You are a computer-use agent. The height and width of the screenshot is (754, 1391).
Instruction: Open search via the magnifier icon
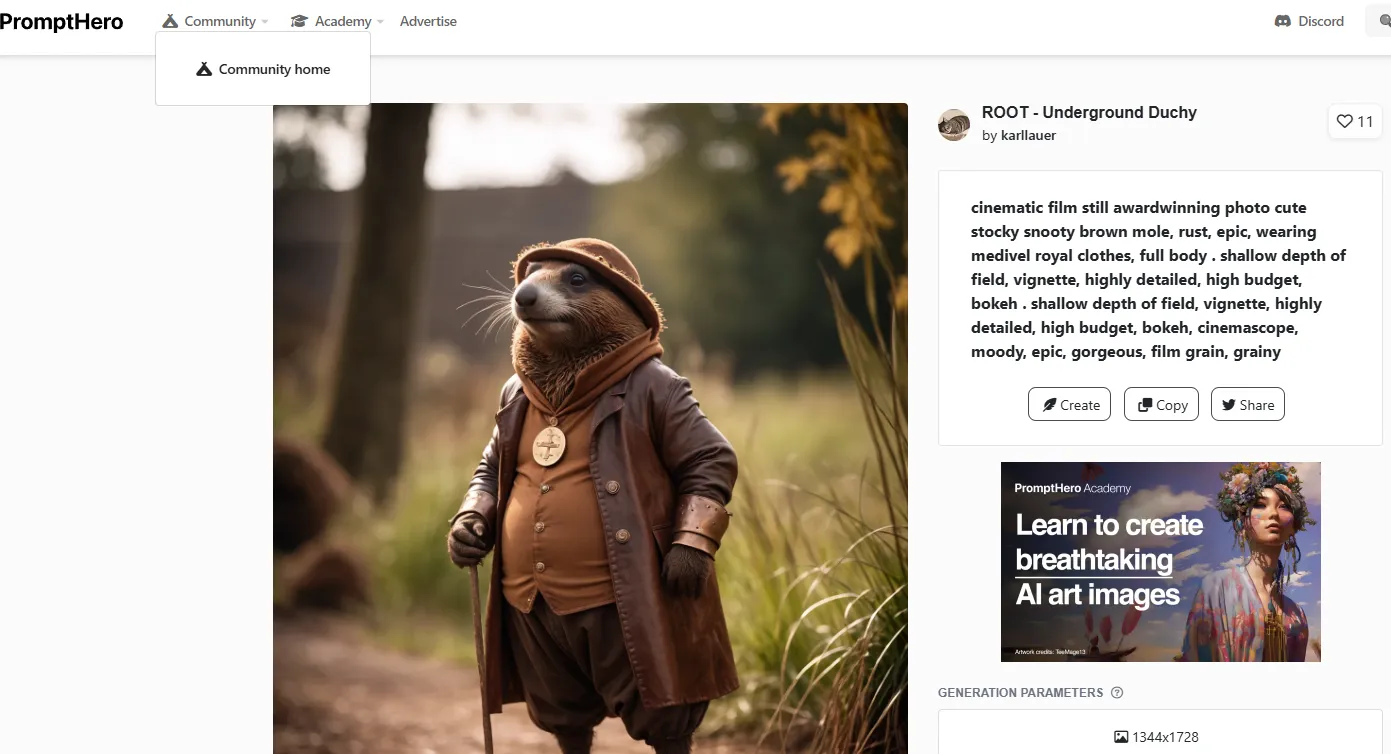tap(1384, 21)
